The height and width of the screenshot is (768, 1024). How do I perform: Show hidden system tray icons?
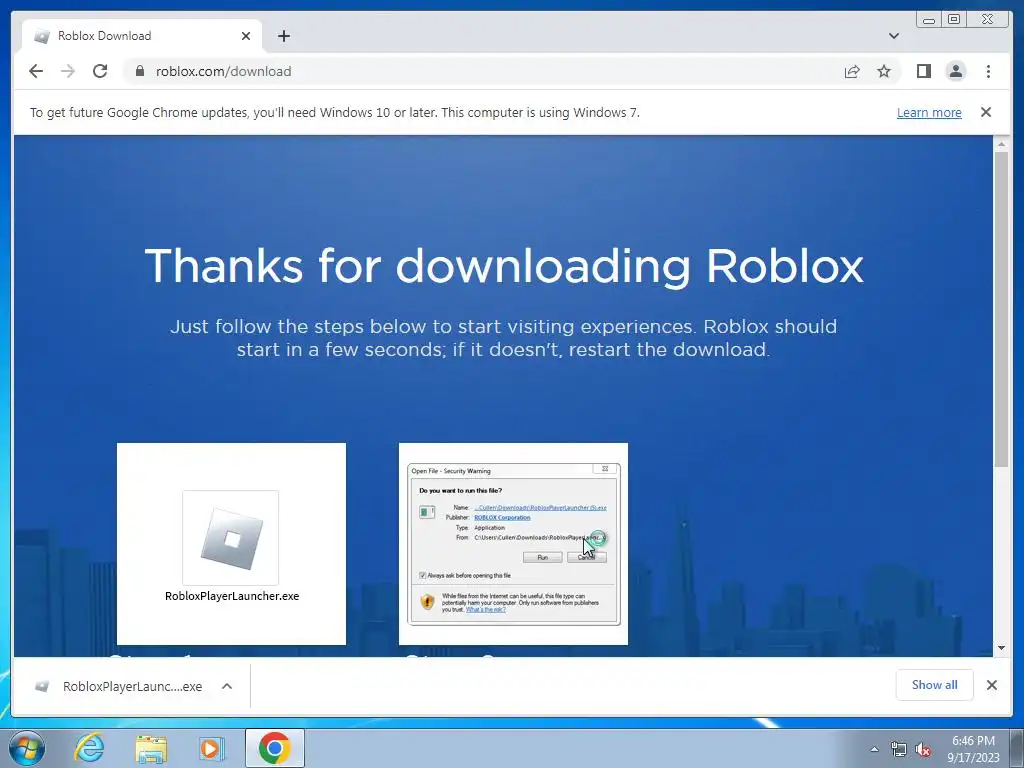(x=874, y=749)
